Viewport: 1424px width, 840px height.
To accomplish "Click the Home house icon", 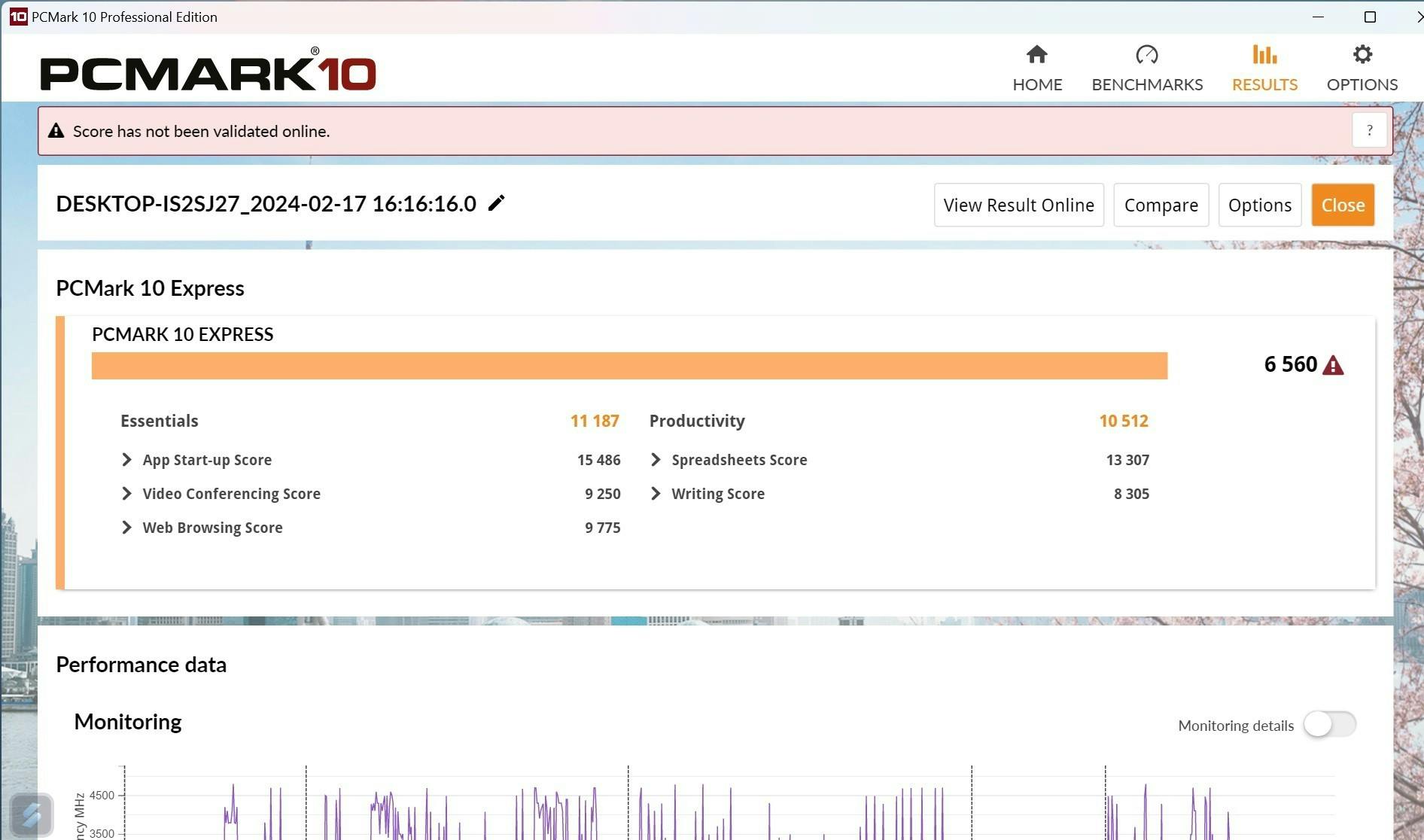I will pyautogui.click(x=1036, y=55).
